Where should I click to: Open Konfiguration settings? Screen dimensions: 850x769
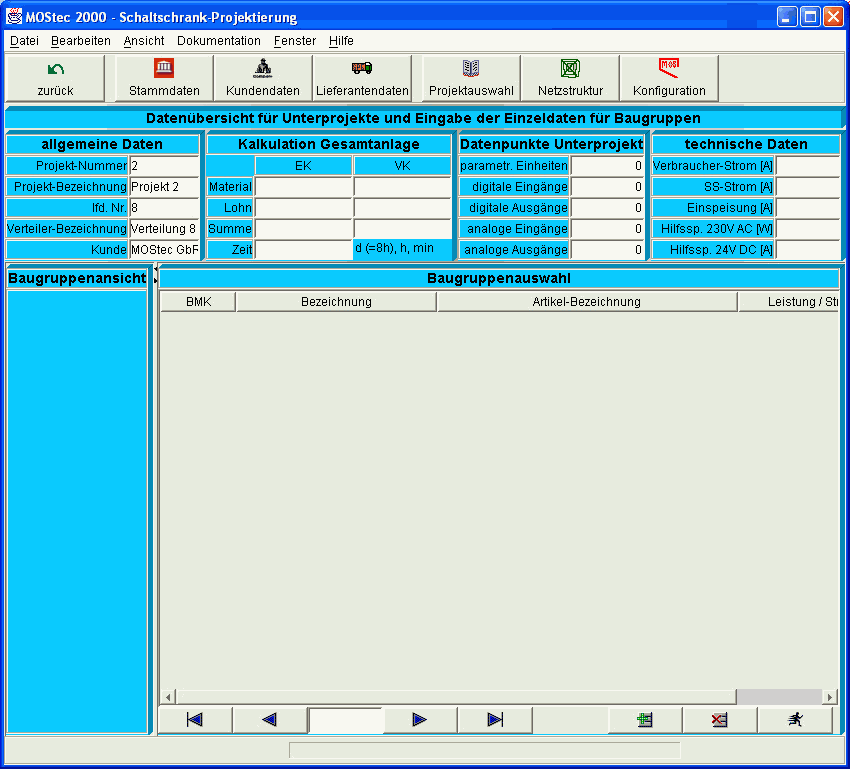pyautogui.click(x=669, y=78)
